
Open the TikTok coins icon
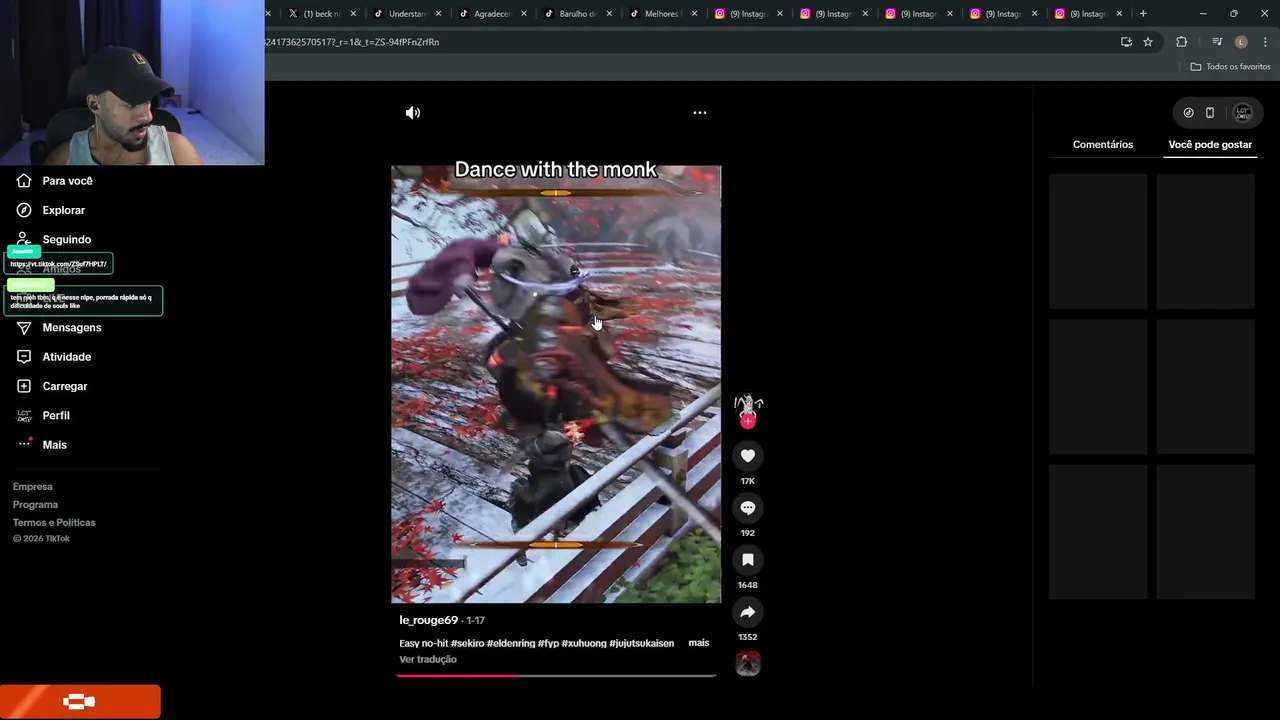[x=1188, y=113]
